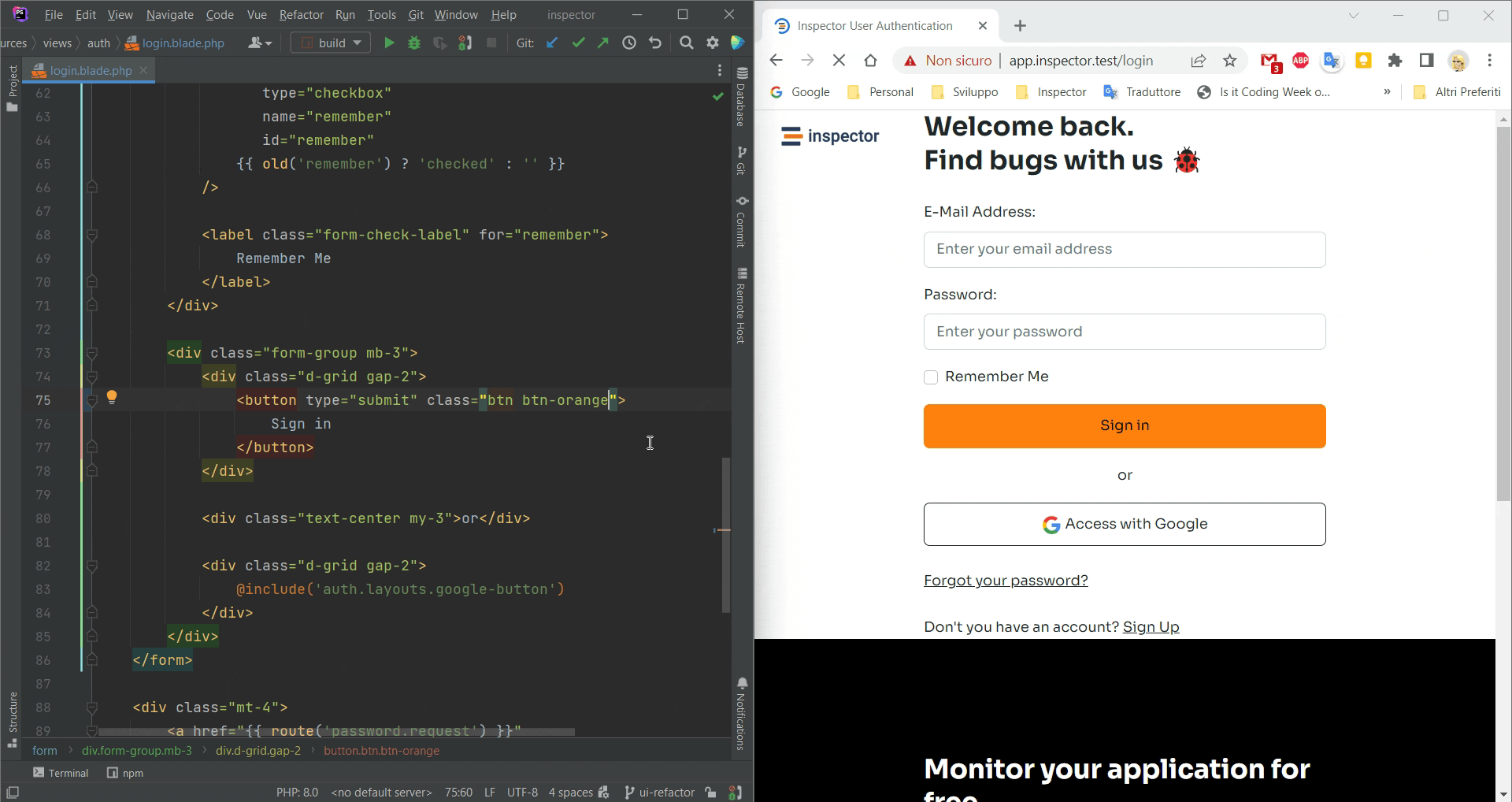This screenshot has width=1512, height=802.
Task: Commit changes with the Git checkmark
Action: [x=578, y=43]
